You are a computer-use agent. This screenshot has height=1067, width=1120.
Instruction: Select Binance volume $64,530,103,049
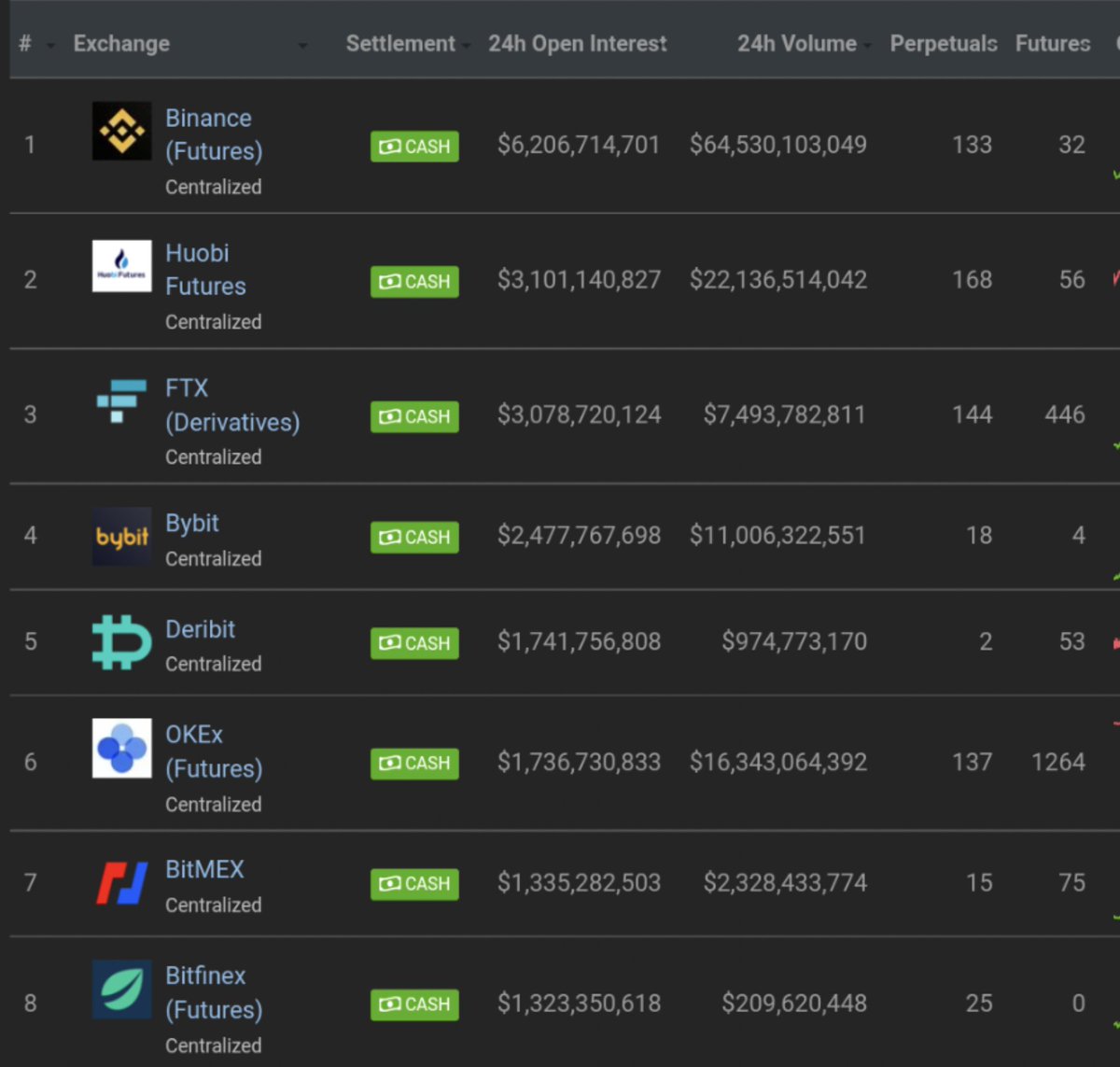[x=778, y=145]
